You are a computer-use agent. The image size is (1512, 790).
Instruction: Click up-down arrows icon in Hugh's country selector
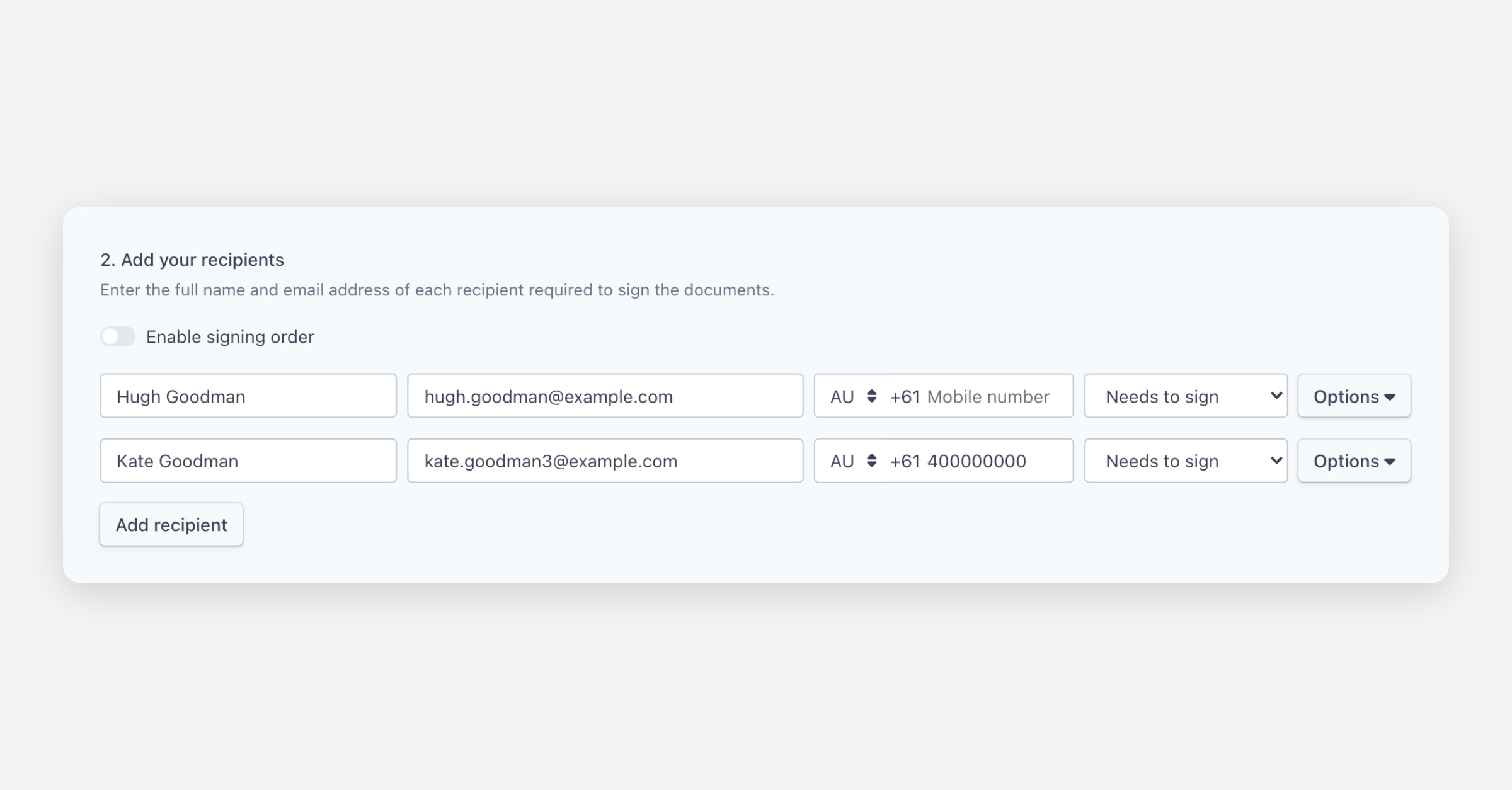[x=872, y=396]
